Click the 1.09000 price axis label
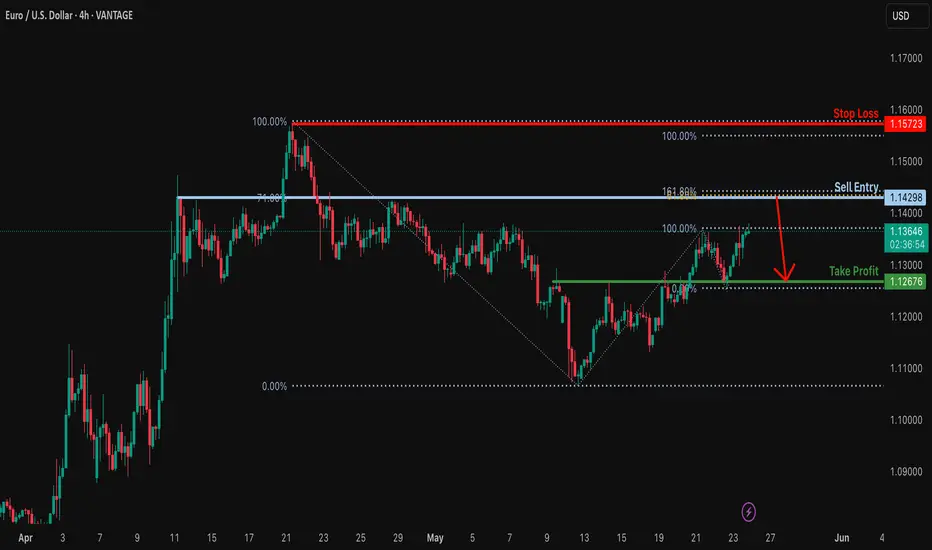Image resolution: width=932 pixels, height=550 pixels. [x=906, y=472]
